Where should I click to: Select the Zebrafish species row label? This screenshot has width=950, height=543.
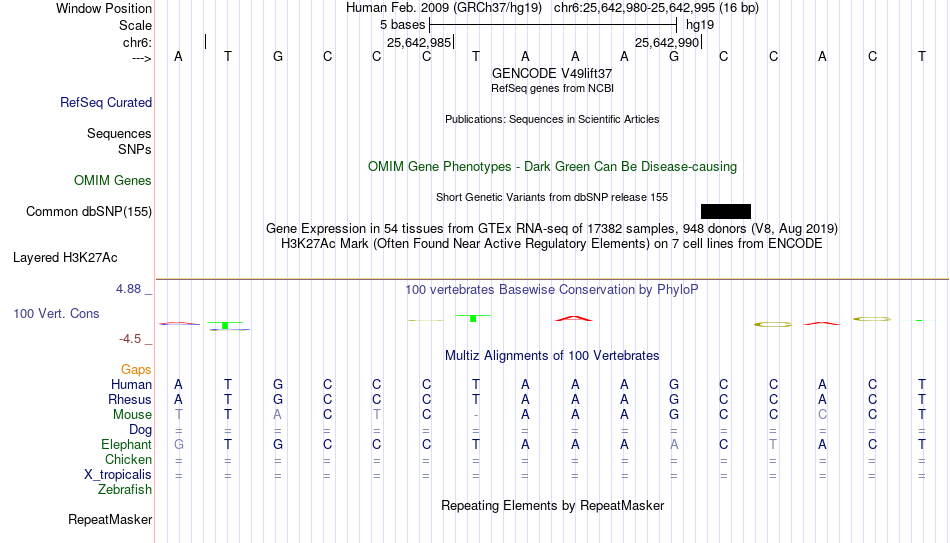(125, 489)
